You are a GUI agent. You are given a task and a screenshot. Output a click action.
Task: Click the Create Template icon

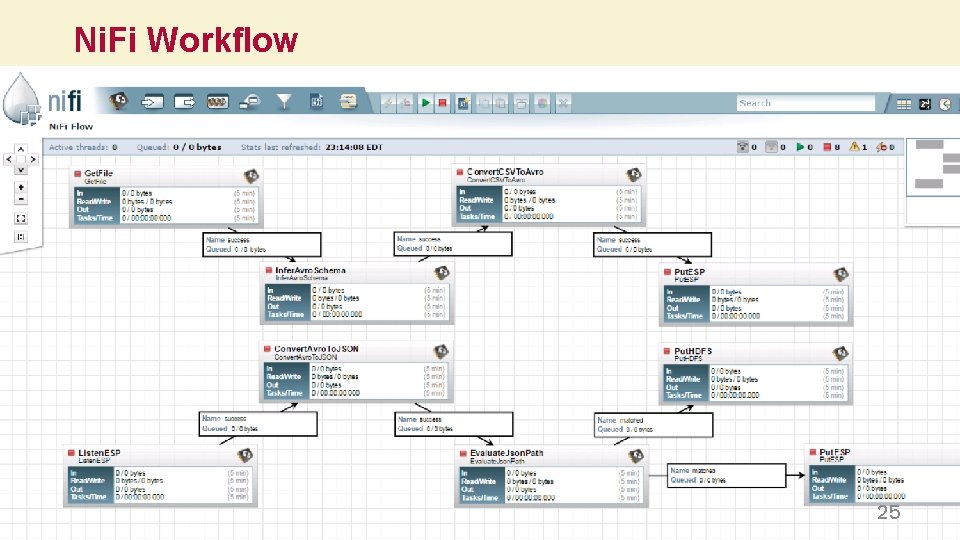pyautogui.click(x=463, y=103)
